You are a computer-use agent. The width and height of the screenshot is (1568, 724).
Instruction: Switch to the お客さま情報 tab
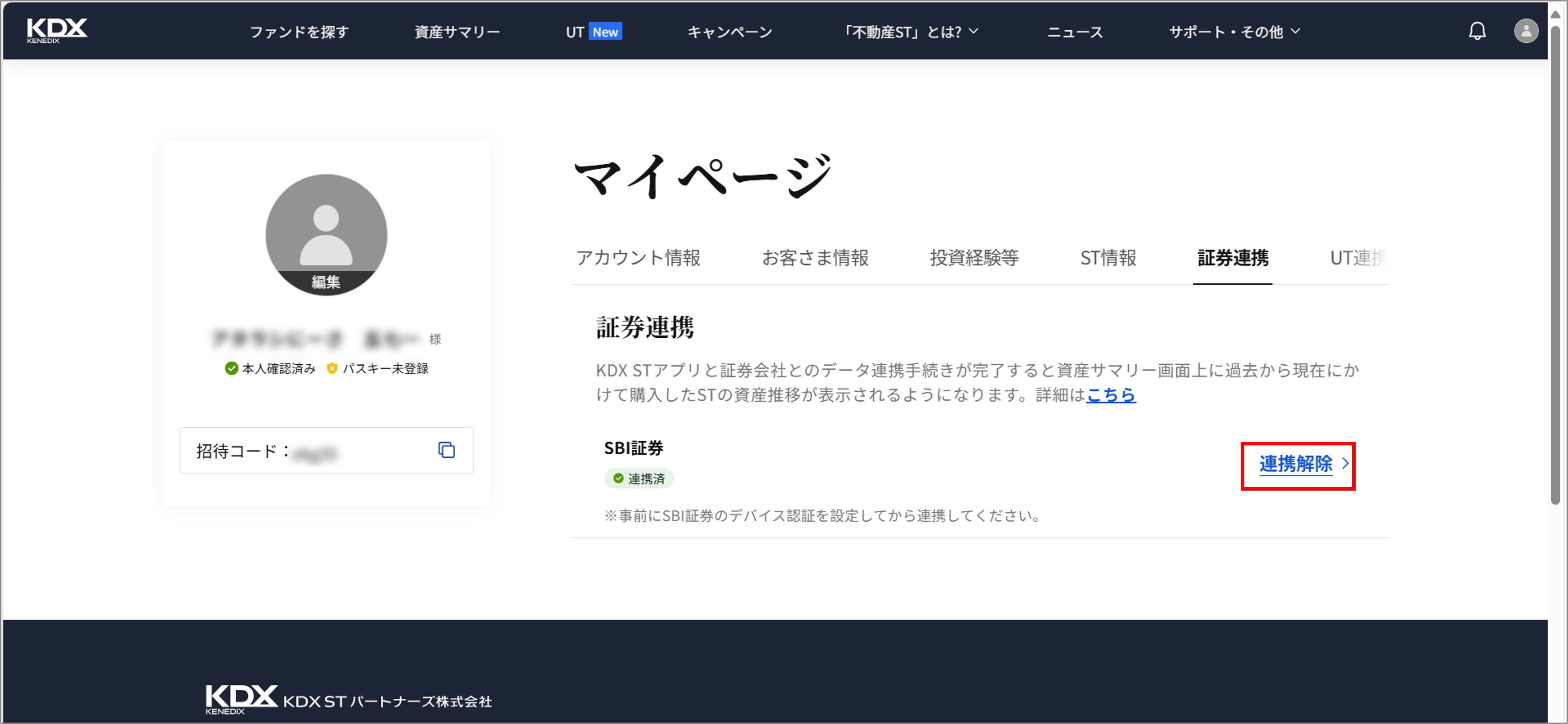pyautogui.click(x=815, y=258)
